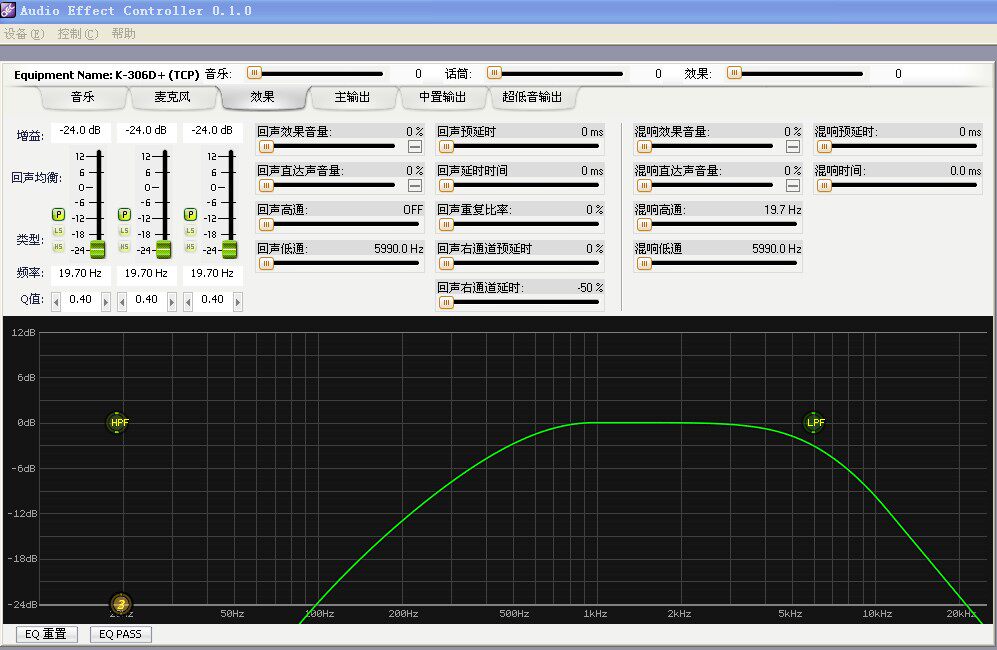Click the minus icon beside 混响直达声音量

[793, 185]
